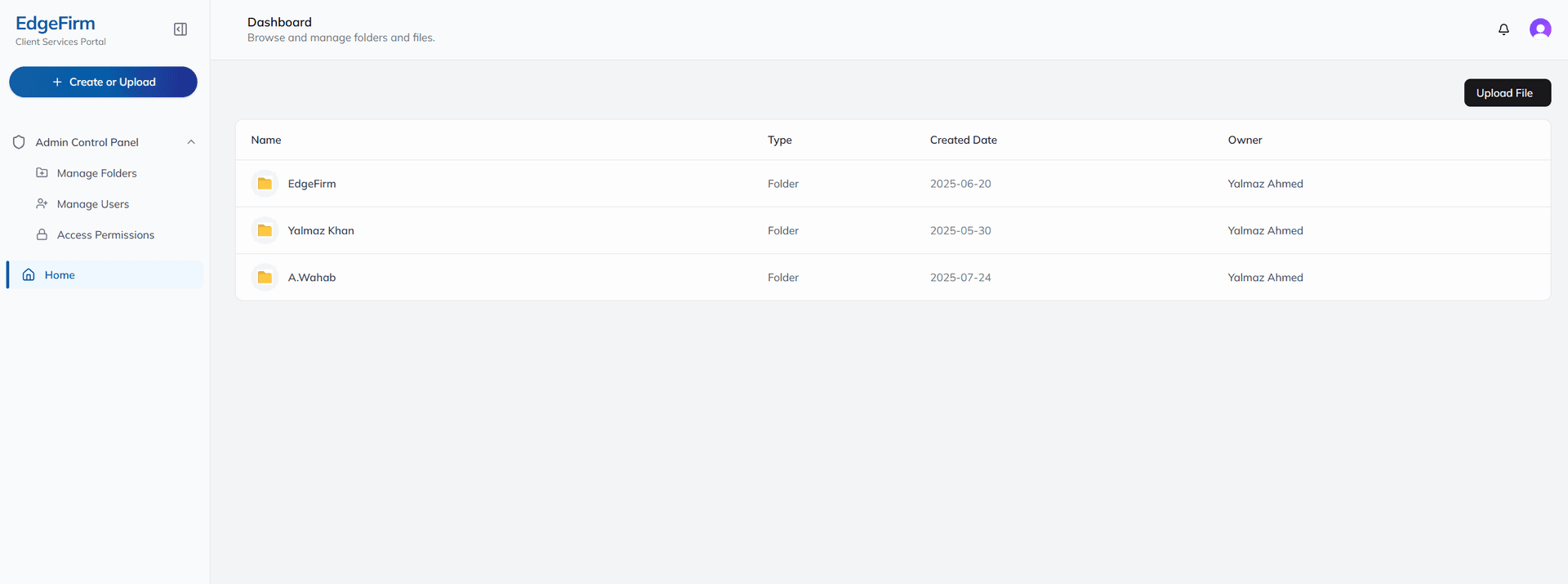This screenshot has width=1568, height=584.
Task: Click the Home house icon
Action: [29, 274]
